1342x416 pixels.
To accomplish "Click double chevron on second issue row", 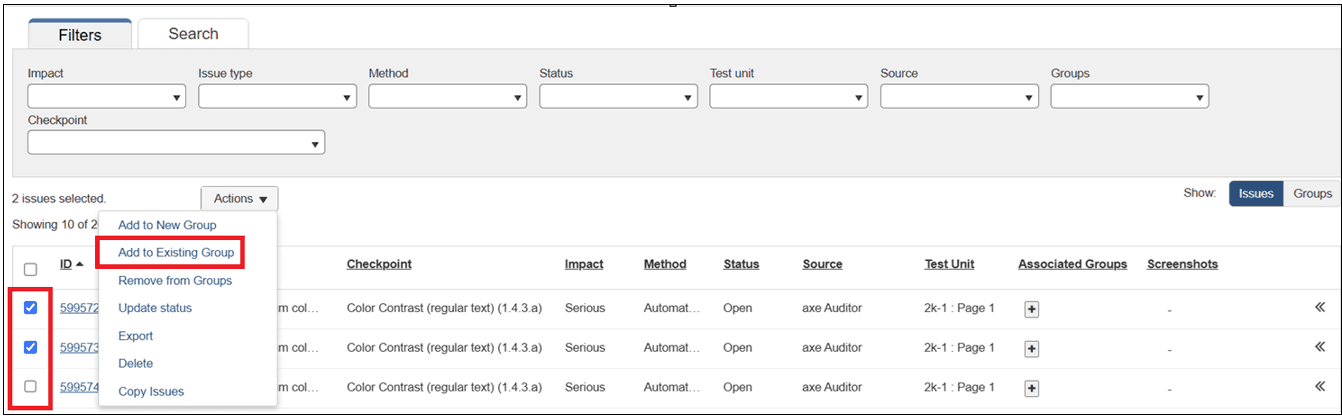I will tap(1320, 348).
